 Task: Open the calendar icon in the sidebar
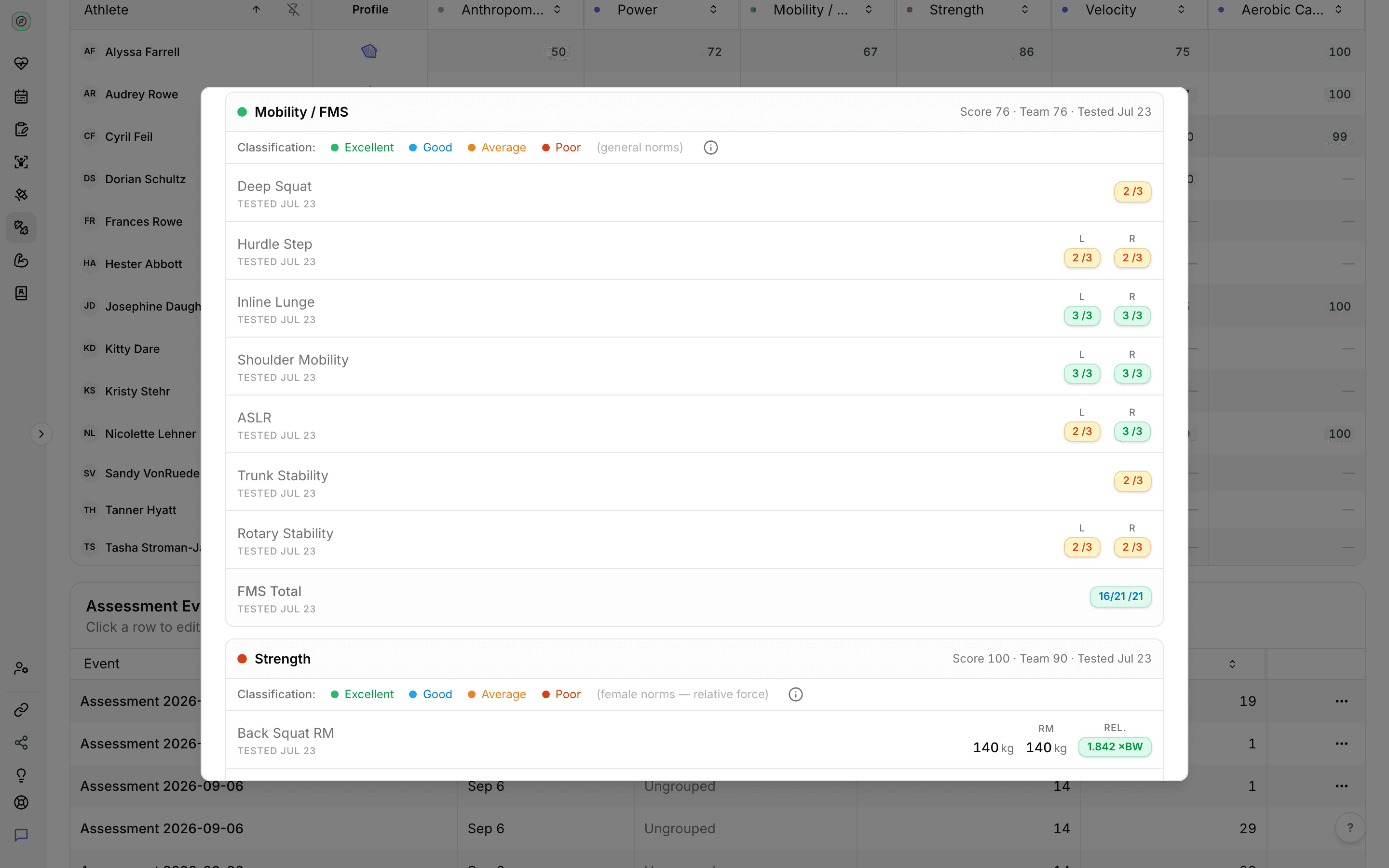tap(21, 96)
